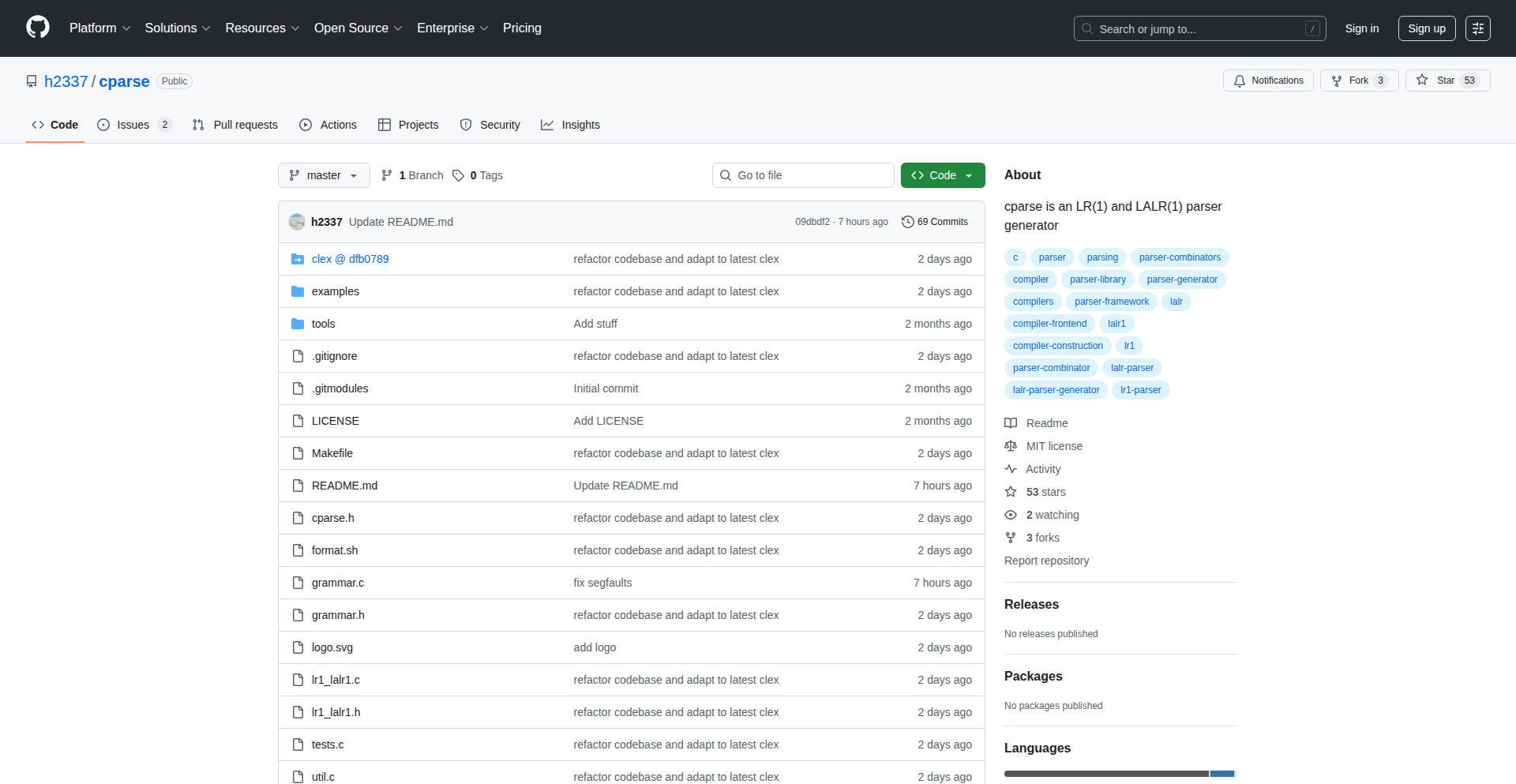Click the 09dbdf2 commit hash
This screenshot has width=1516, height=784.
[812, 222]
